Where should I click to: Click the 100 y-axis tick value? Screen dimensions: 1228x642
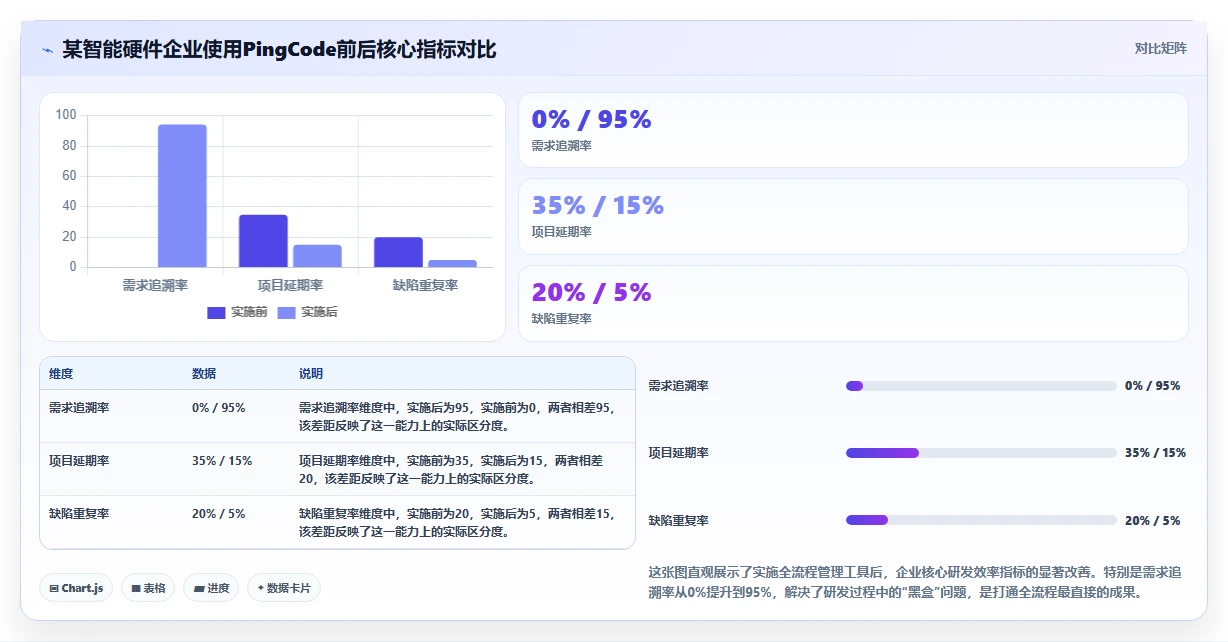click(x=66, y=115)
